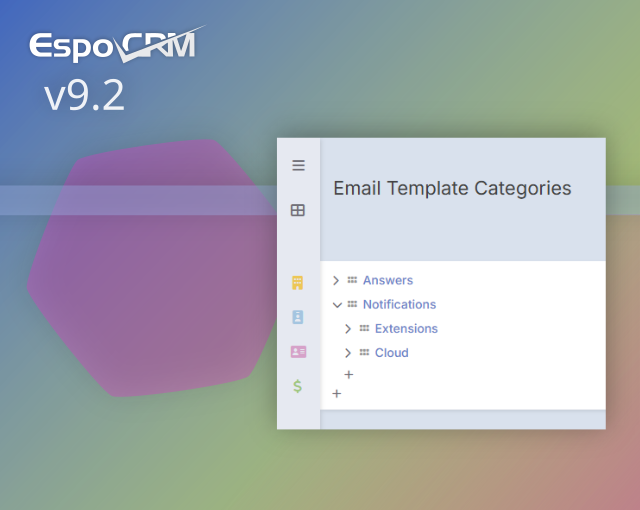The image size is (640, 510).
Task: Collapse the Notifications category
Action: [337, 305]
